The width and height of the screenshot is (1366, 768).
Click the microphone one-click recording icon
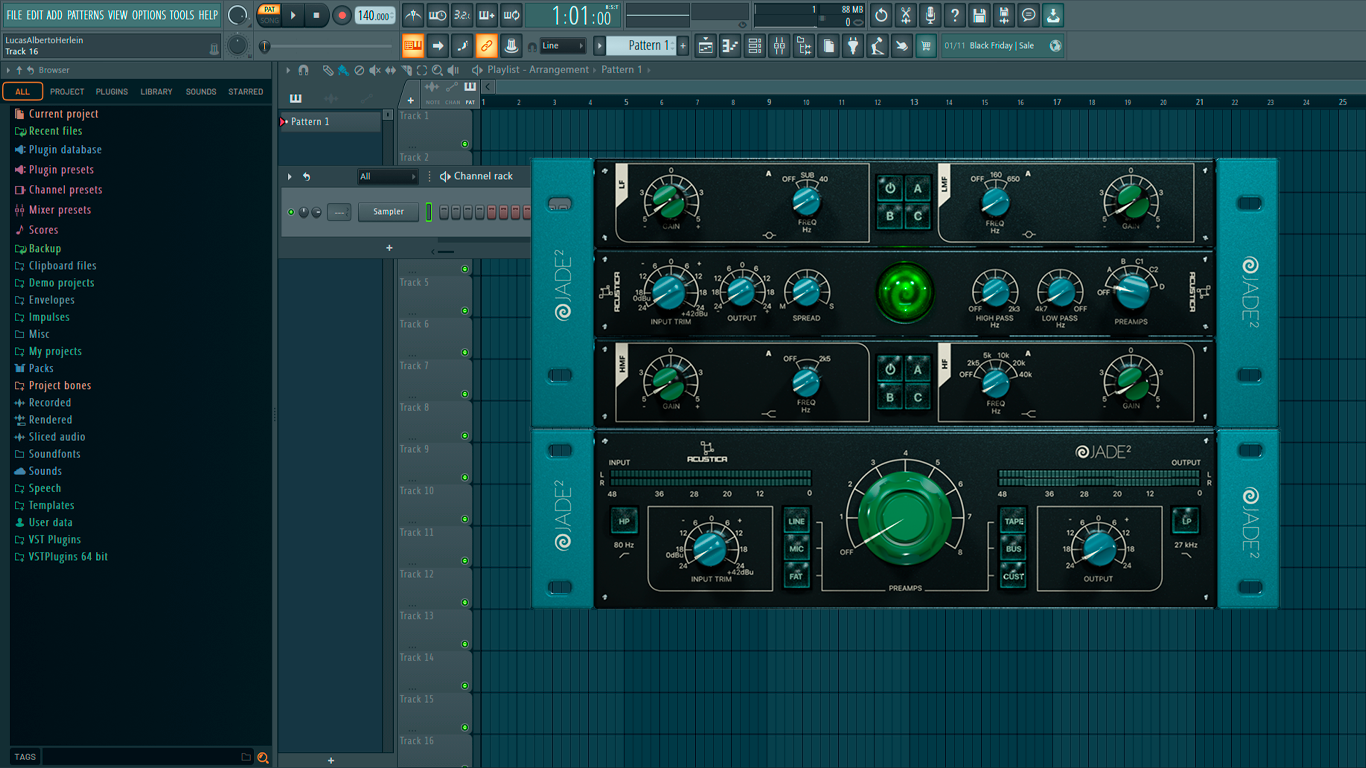tap(930, 15)
